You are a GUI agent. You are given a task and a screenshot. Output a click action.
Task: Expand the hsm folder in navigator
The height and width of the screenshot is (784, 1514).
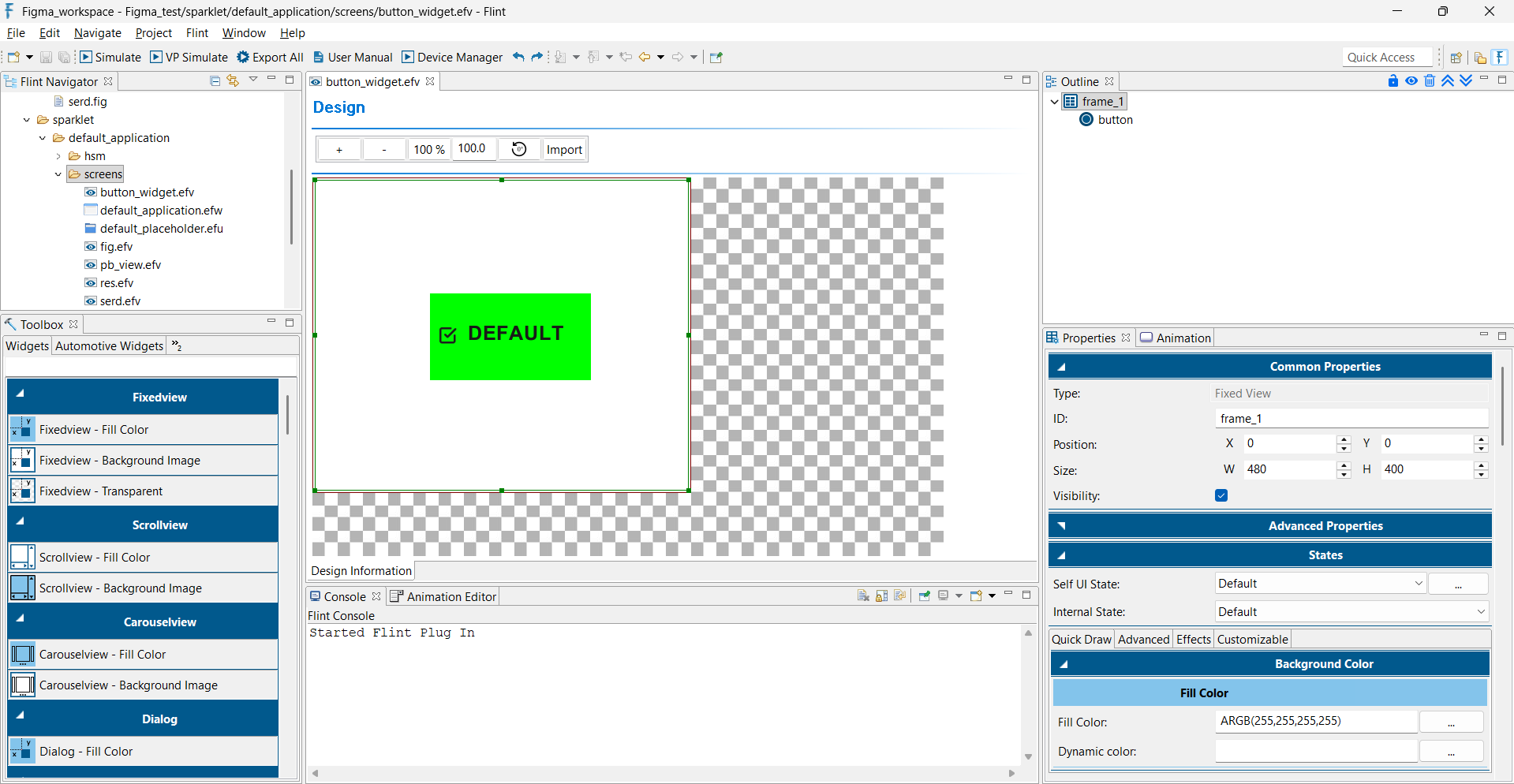tap(58, 156)
